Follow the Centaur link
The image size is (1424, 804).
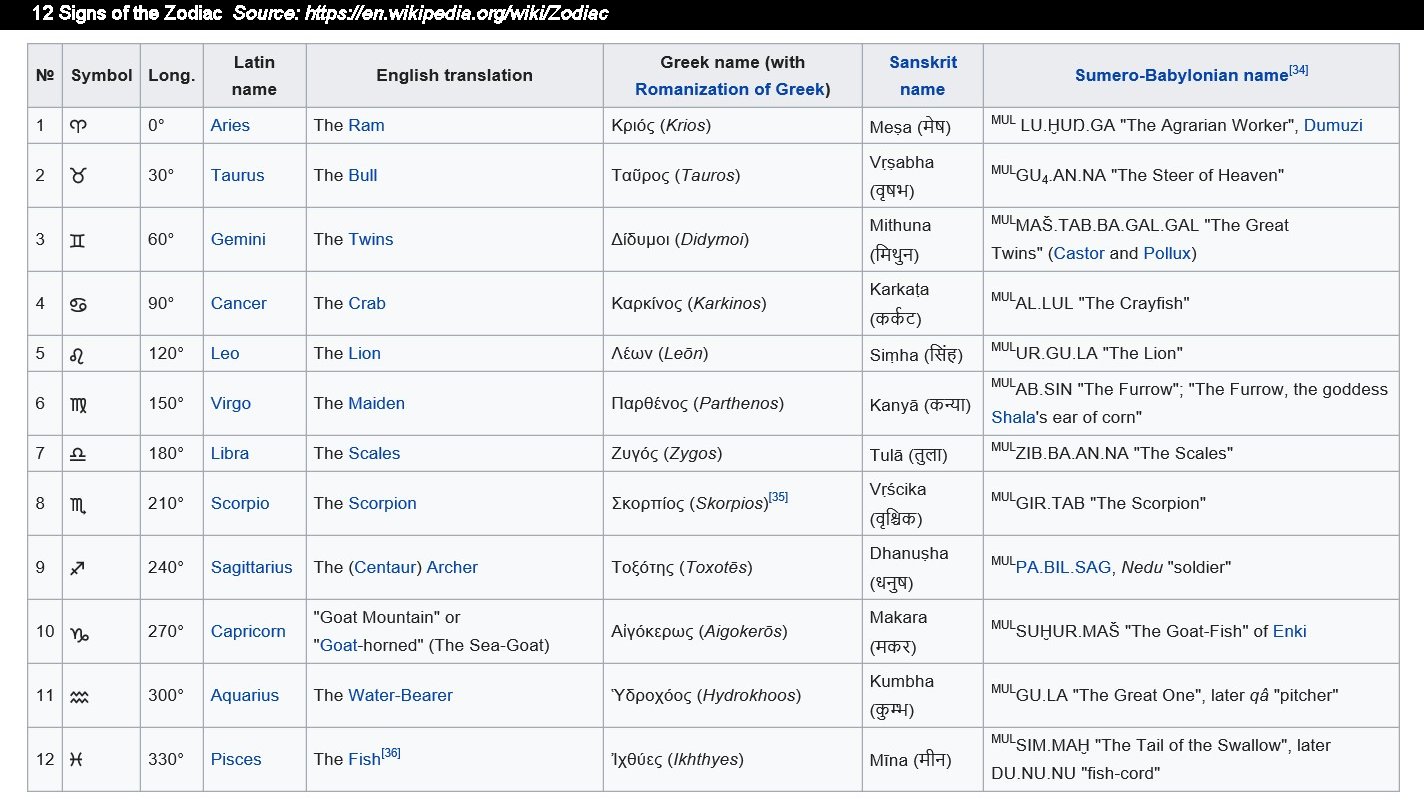(x=385, y=567)
